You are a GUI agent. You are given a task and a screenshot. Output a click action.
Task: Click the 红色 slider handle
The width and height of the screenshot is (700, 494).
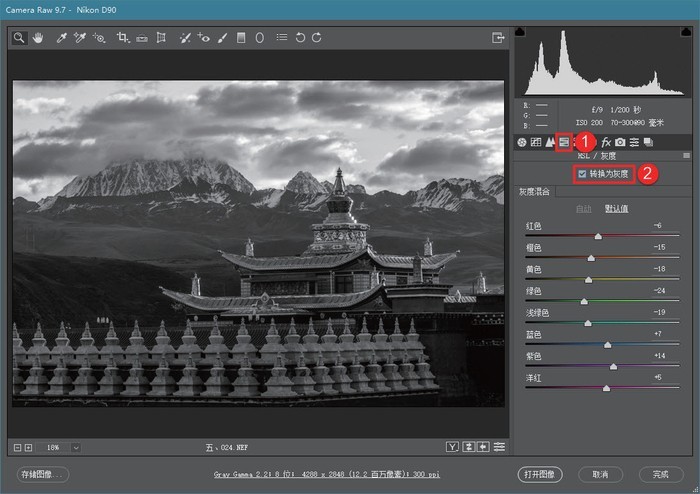click(x=598, y=236)
